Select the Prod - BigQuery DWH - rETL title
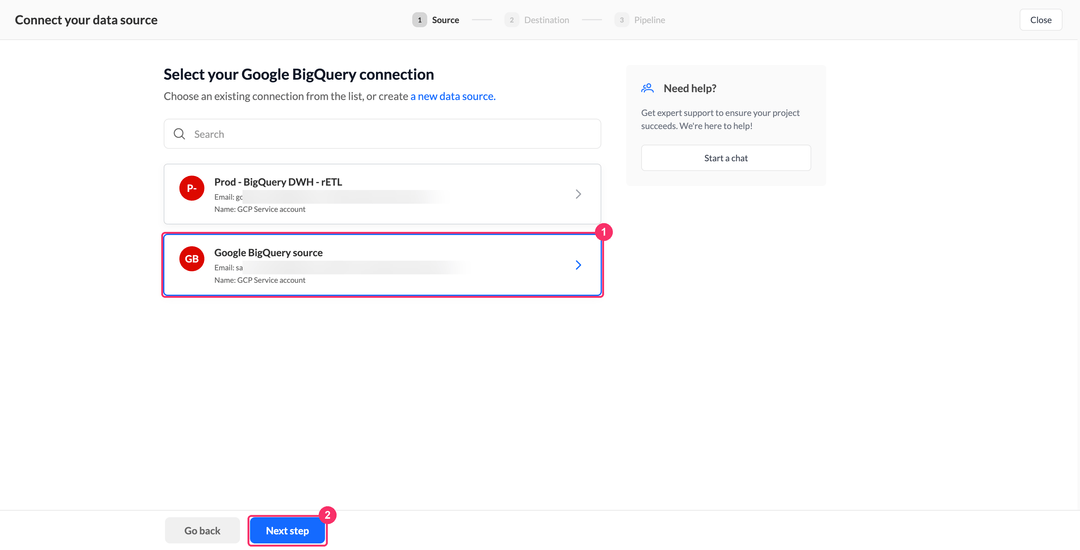The image size is (1080, 550). 278,182
